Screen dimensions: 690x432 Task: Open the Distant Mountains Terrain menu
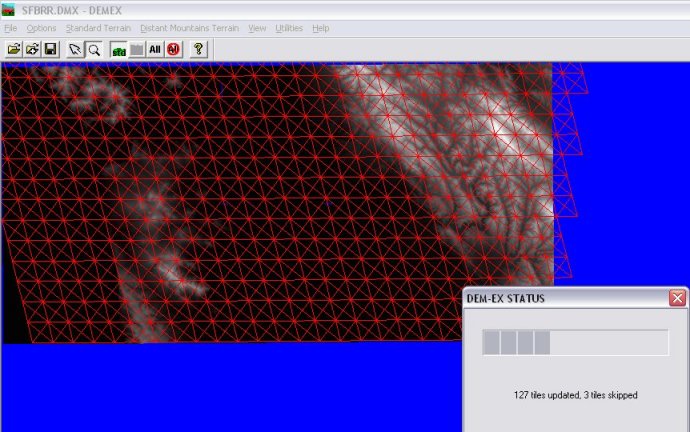[x=189, y=28]
